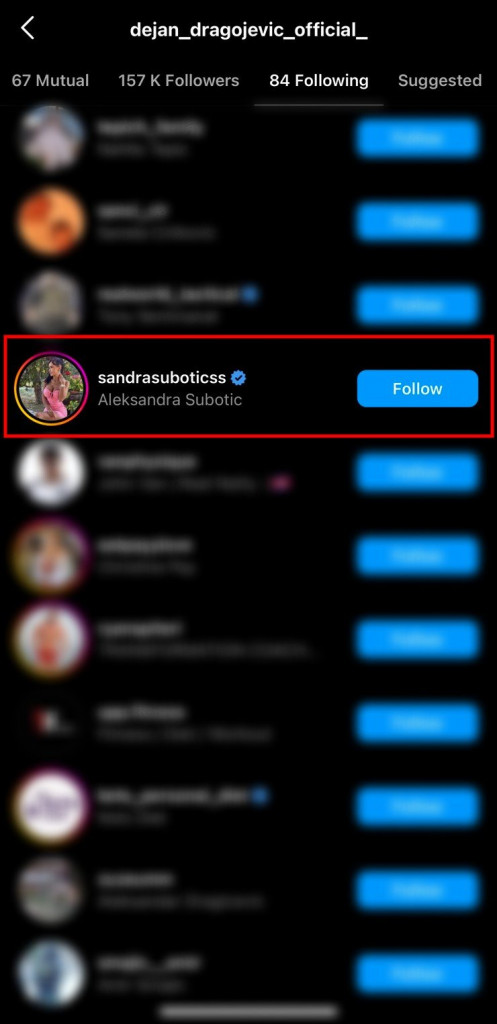
Task: Tap the white avatar below sandrasuboticss
Action: [x=51, y=472]
